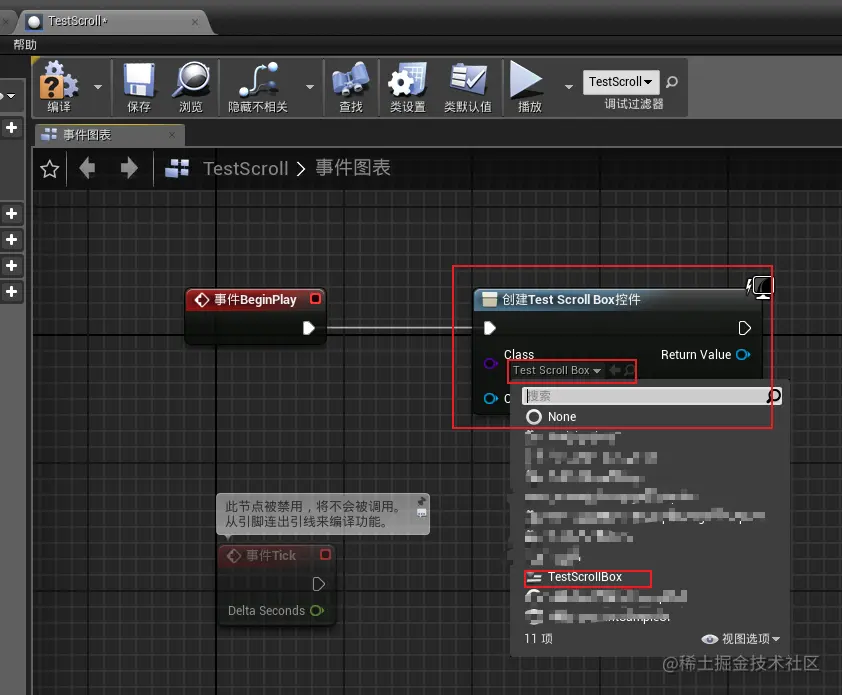Close the TestScroll editor tab

click(x=195, y=22)
